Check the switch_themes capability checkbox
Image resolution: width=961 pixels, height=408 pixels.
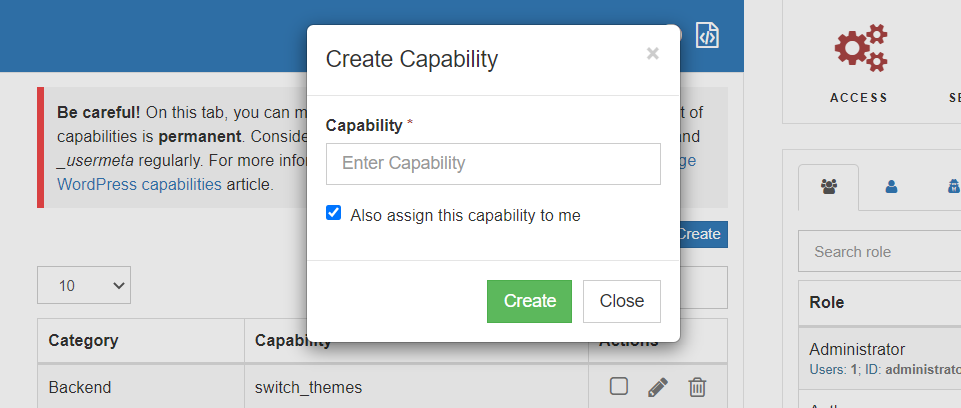tap(619, 386)
